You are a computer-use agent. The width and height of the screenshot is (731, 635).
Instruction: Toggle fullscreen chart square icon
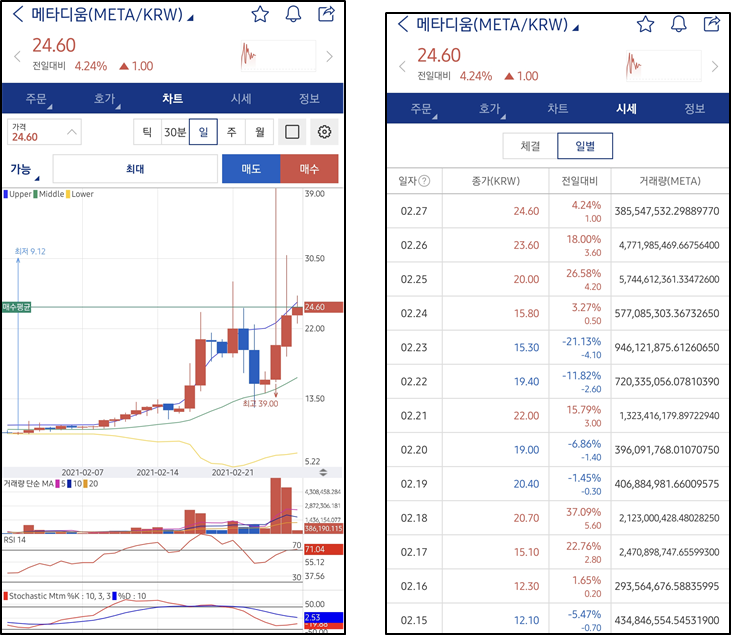coord(292,132)
